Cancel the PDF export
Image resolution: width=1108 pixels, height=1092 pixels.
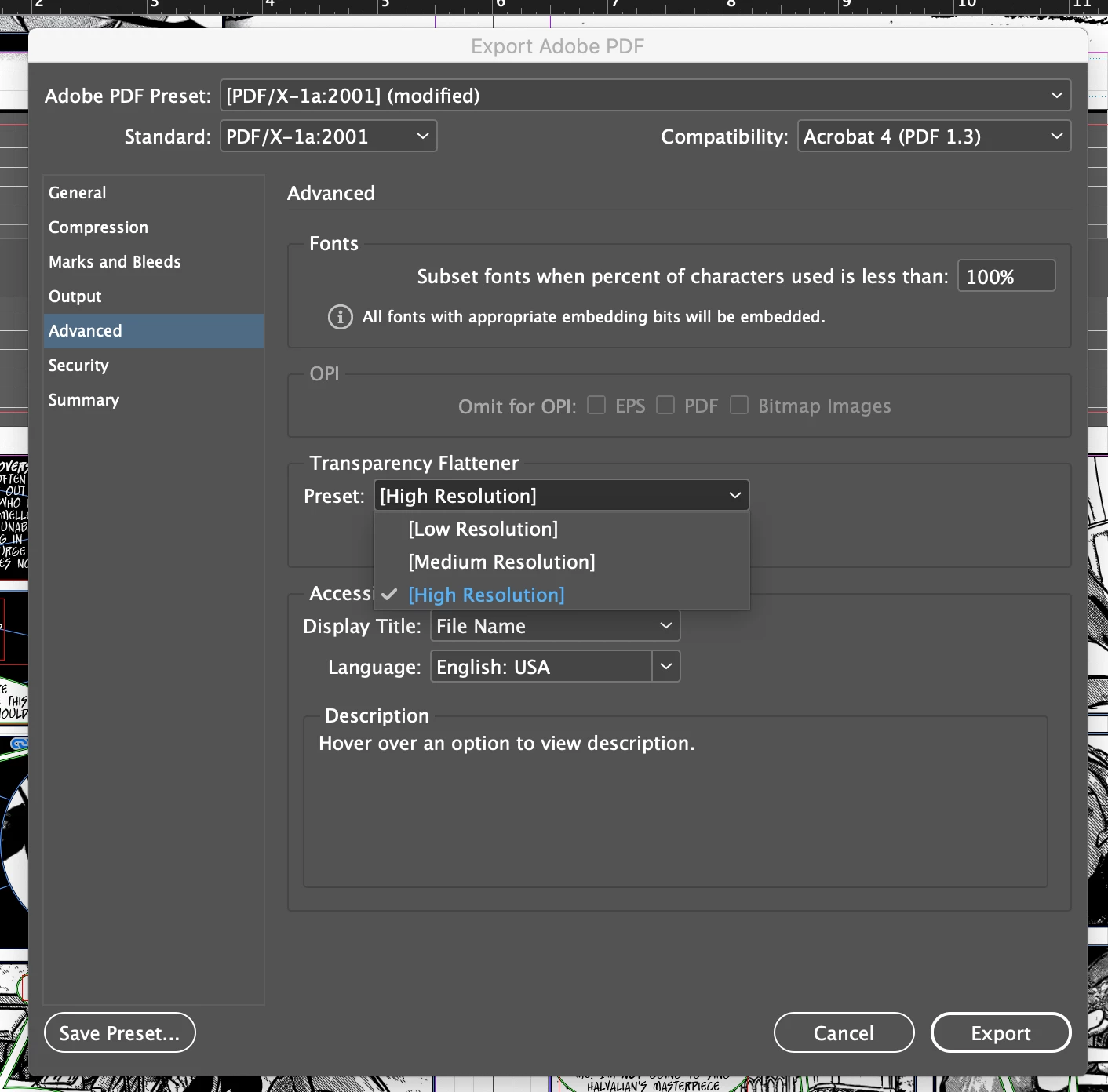coord(844,1033)
